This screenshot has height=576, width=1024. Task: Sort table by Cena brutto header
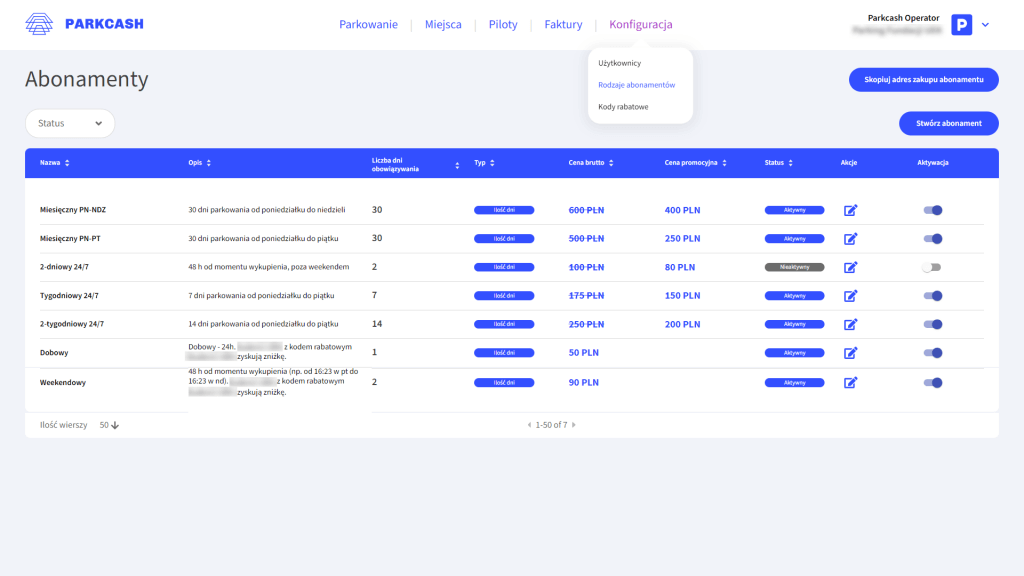coord(590,163)
